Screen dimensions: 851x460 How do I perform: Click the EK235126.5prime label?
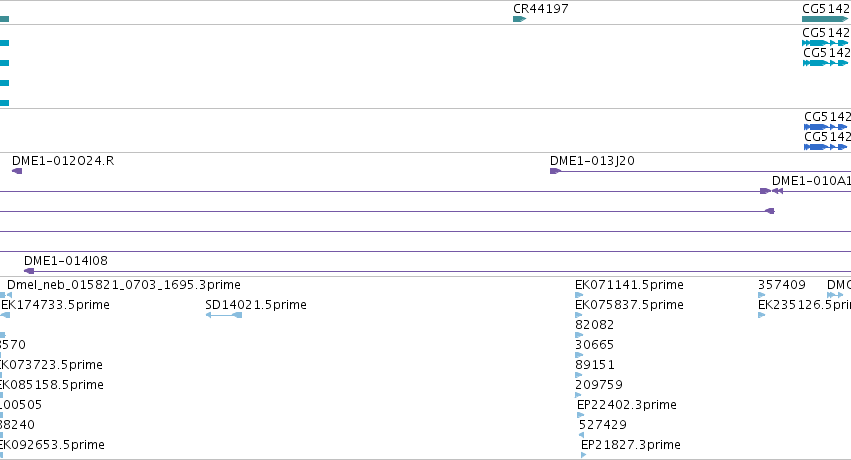(x=804, y=304)
